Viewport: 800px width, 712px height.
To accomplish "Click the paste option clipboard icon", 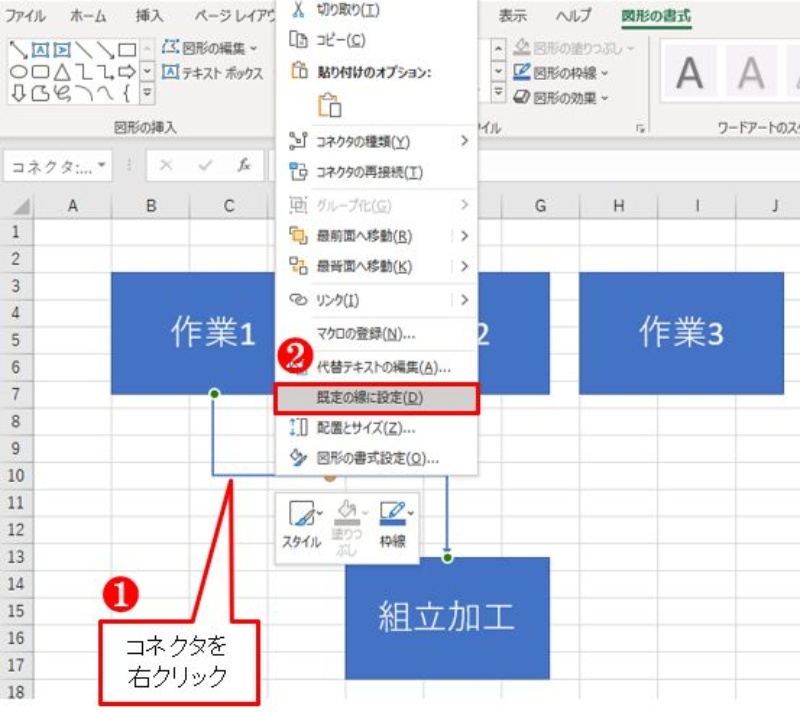I will tap(329, 104).
